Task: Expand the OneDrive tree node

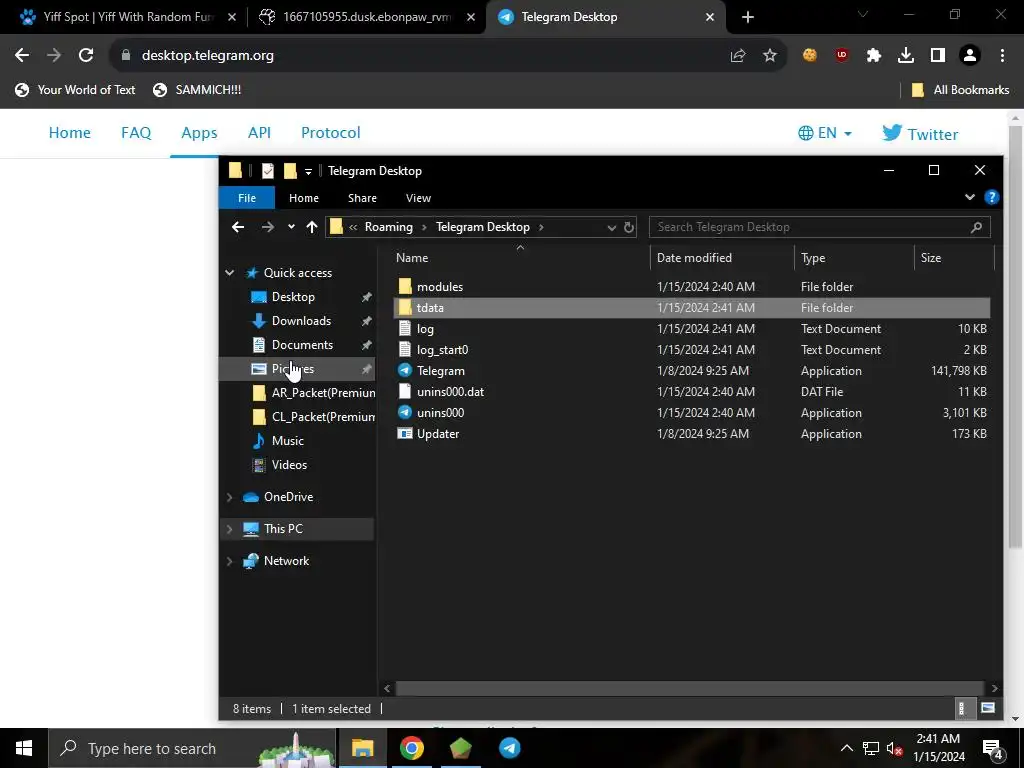Action: click(230, 497)
